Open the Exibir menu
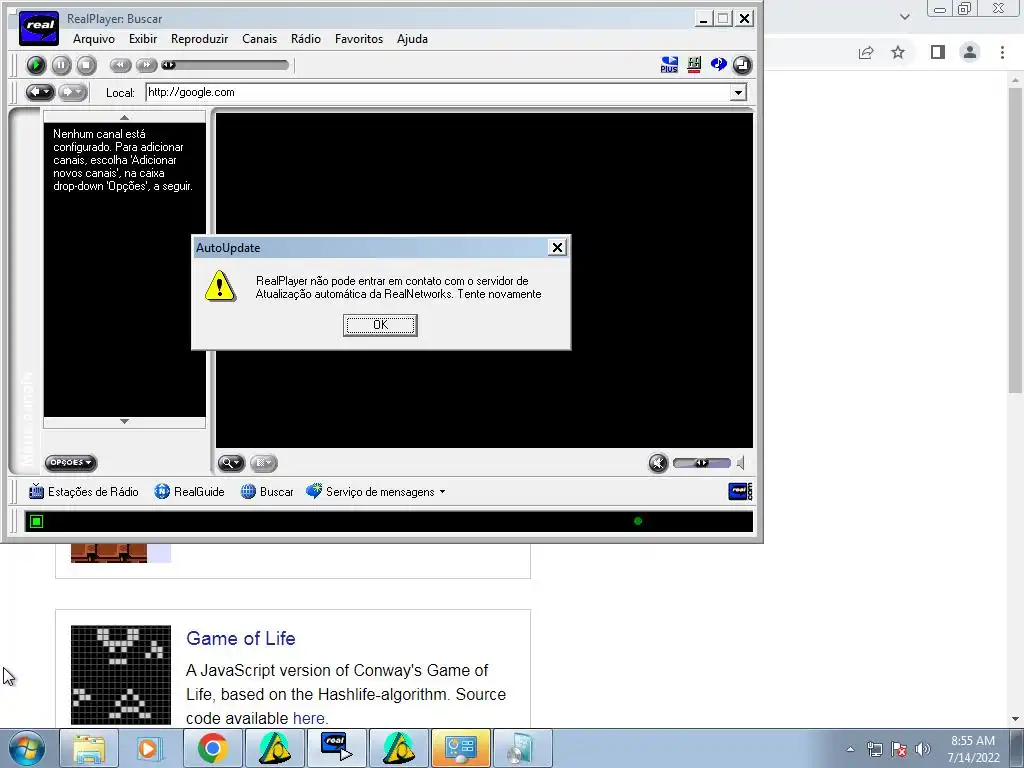 click(x=142, y=39)
